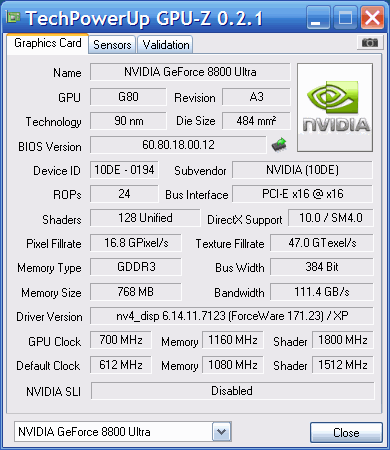Image resolution: width=390 pixels, height=450 pixels.
Task: Click the Device ID field 10DE - 0194
Action: coord(124,170)
